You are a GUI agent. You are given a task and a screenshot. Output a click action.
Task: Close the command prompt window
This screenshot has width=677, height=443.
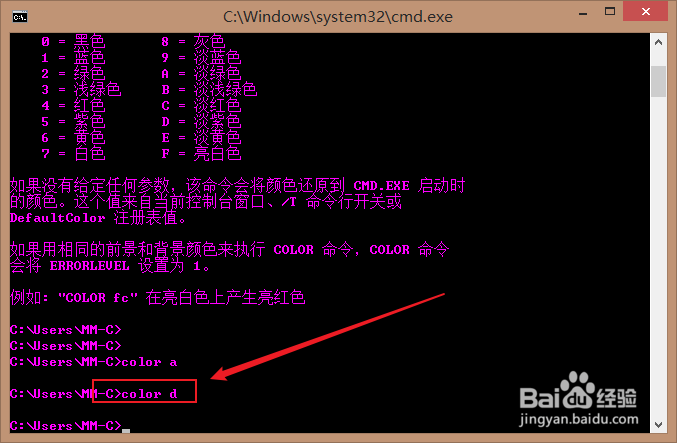(645, 12)
